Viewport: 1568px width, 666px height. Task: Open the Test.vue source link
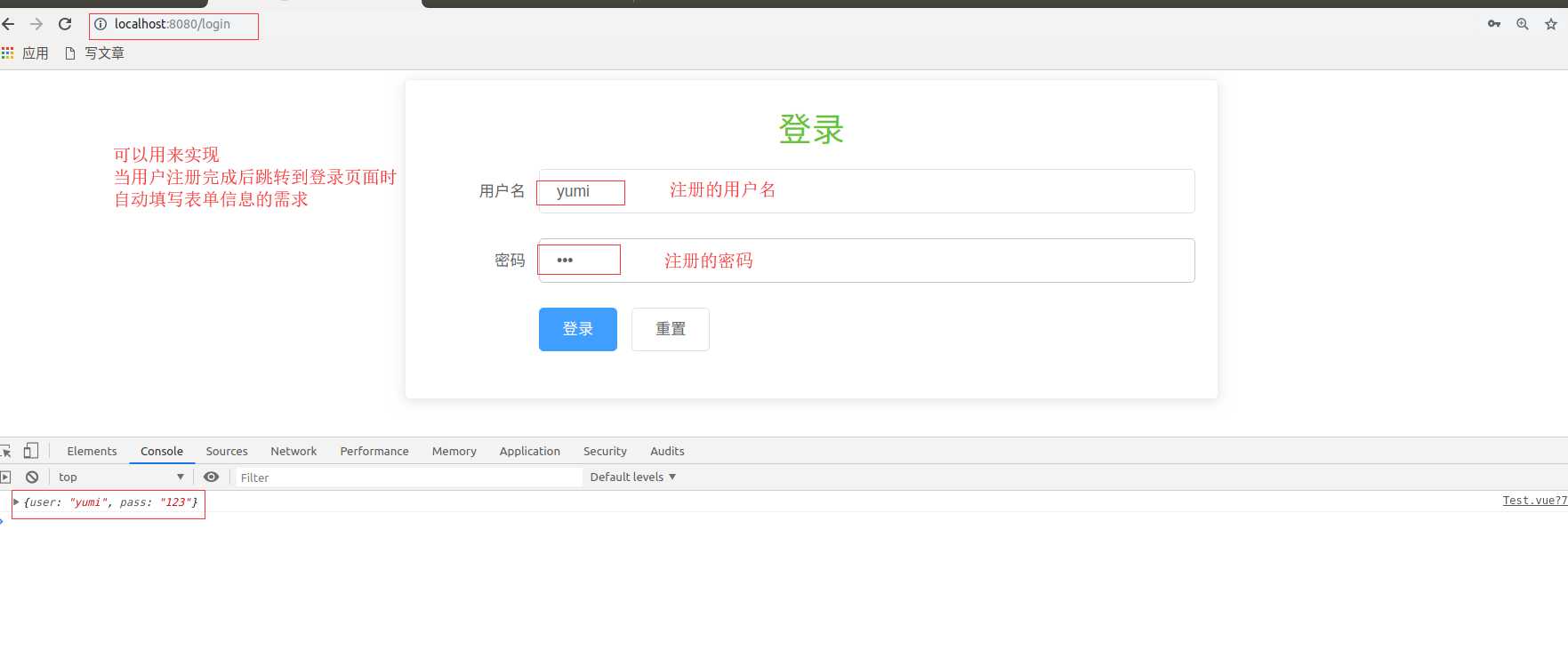[x=1535, y=501]
